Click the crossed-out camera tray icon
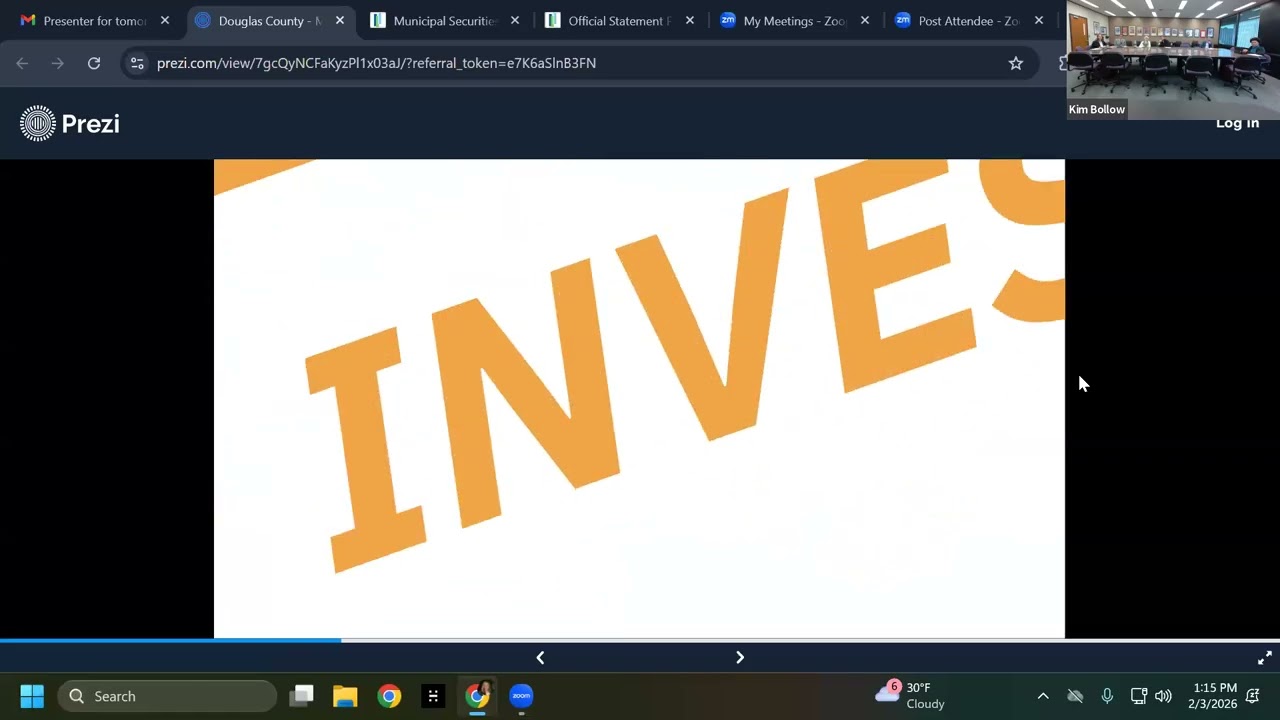1280x720 pixels. click(1075, 696)
